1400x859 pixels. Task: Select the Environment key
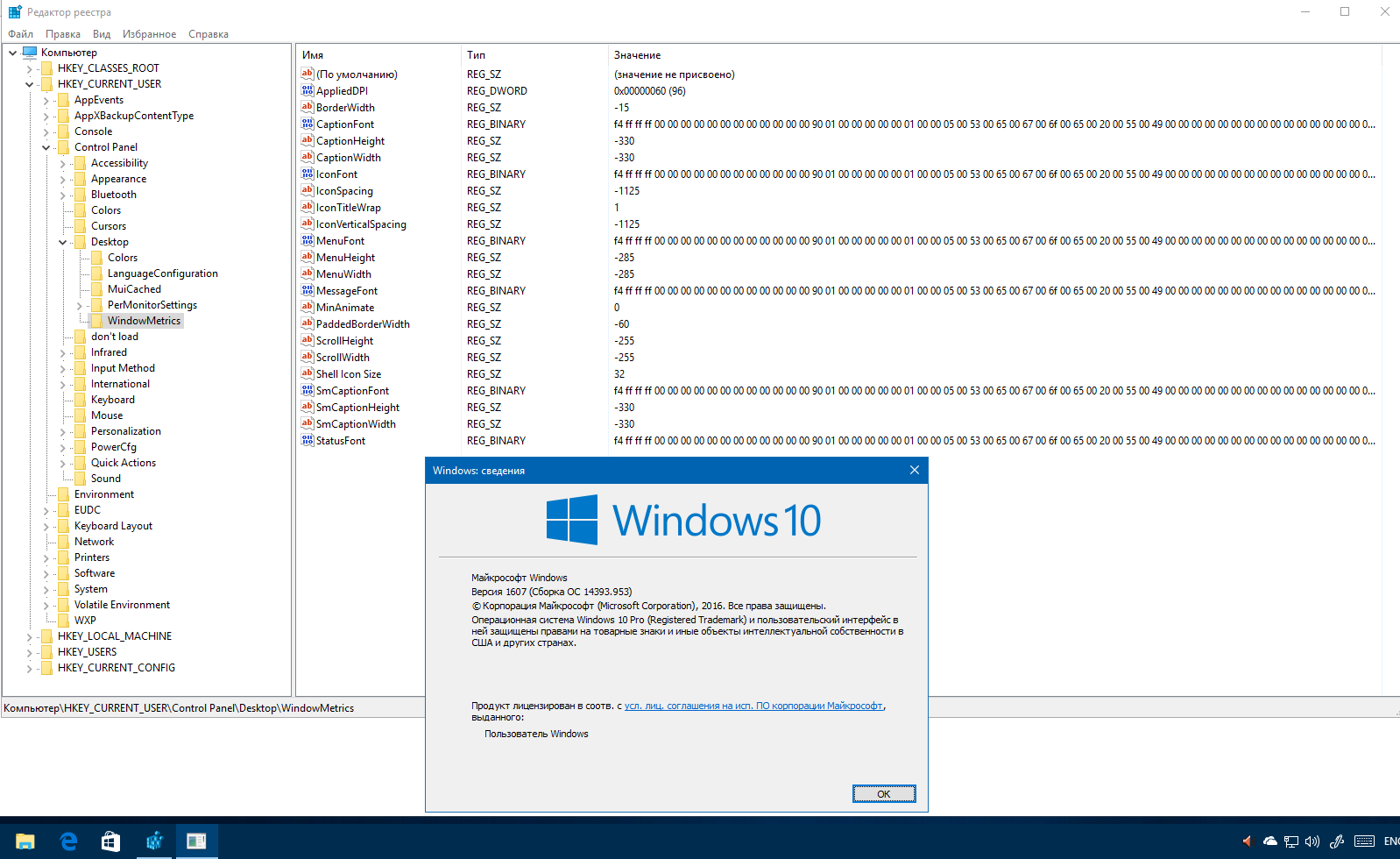[104, 494]
